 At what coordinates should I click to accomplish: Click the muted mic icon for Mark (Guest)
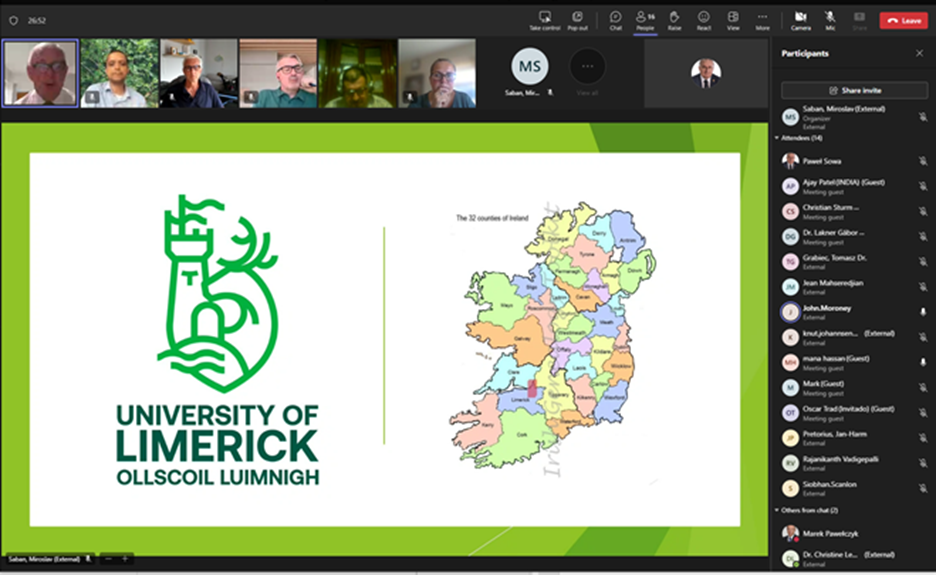pos(923,388)
